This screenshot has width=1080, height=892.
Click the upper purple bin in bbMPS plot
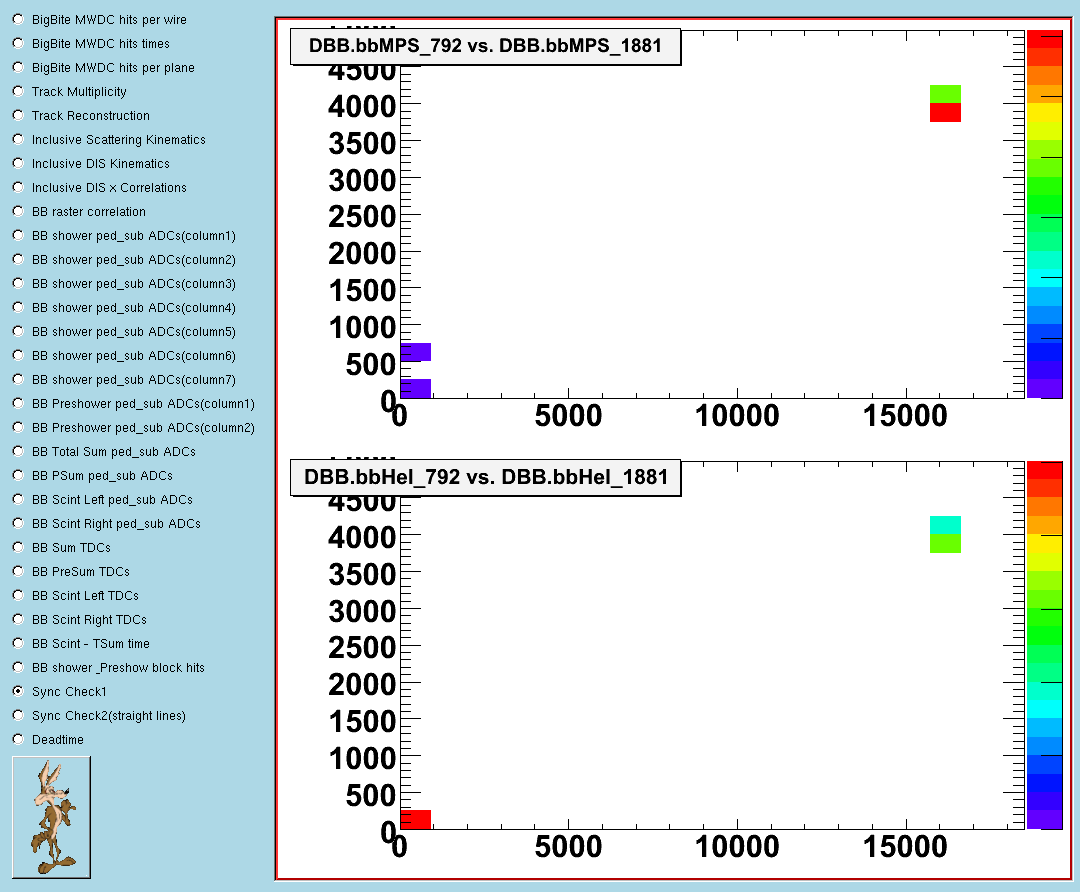pos(415,352)
